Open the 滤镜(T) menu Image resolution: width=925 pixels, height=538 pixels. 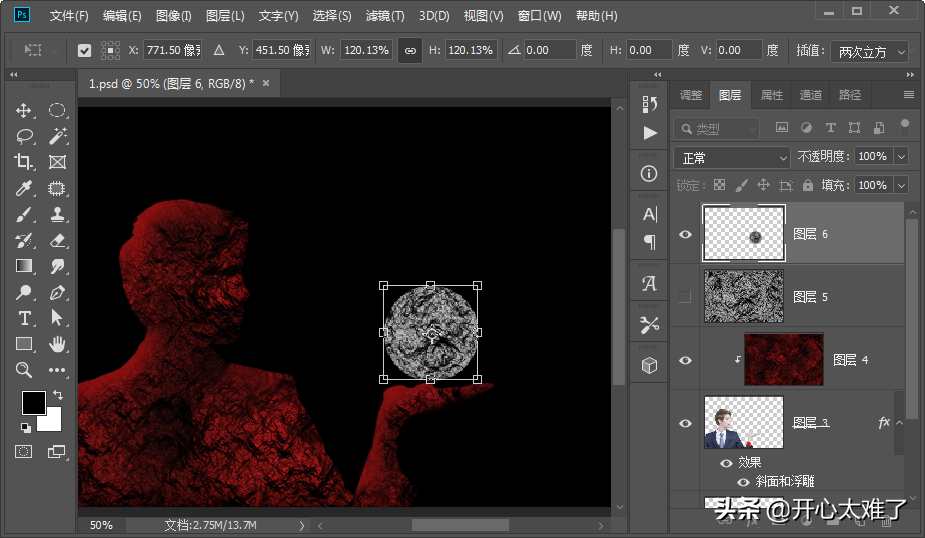(385, 16)
